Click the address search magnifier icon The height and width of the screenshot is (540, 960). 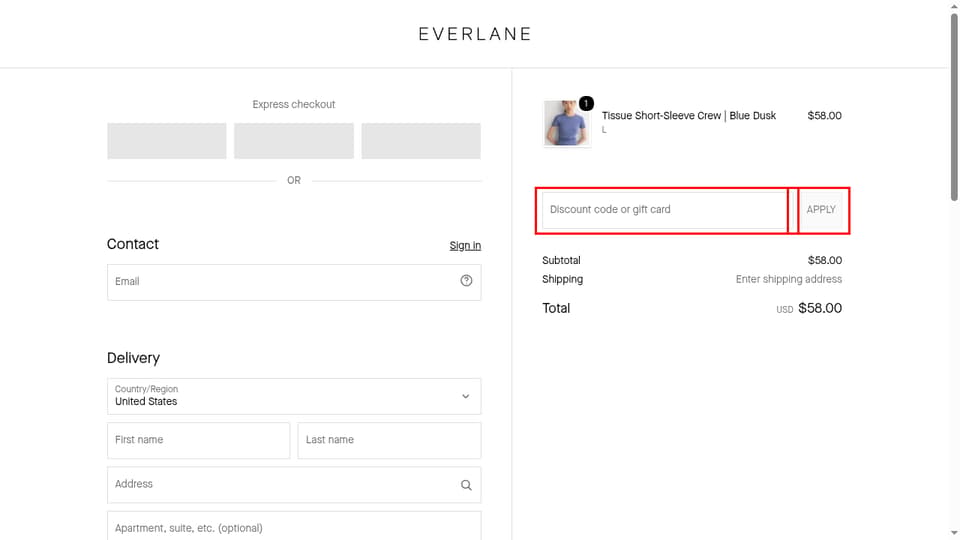(x=467, y=485)
